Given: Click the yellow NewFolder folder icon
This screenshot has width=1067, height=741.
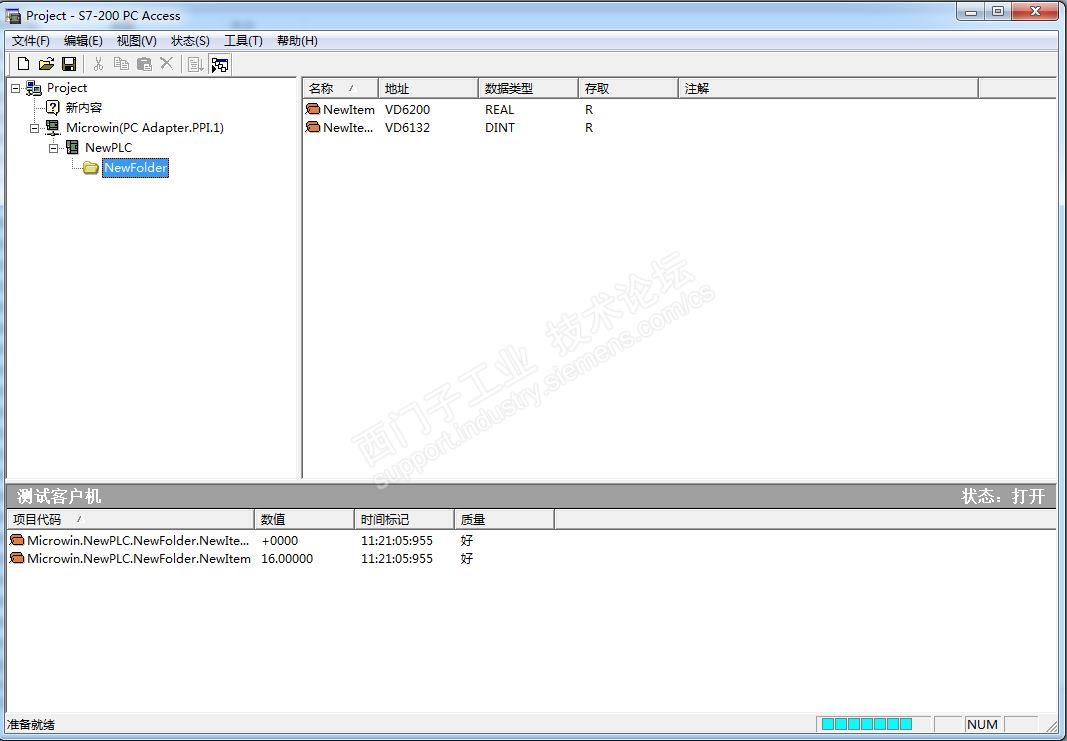Looking at the screenshot, I should point(91,167).
